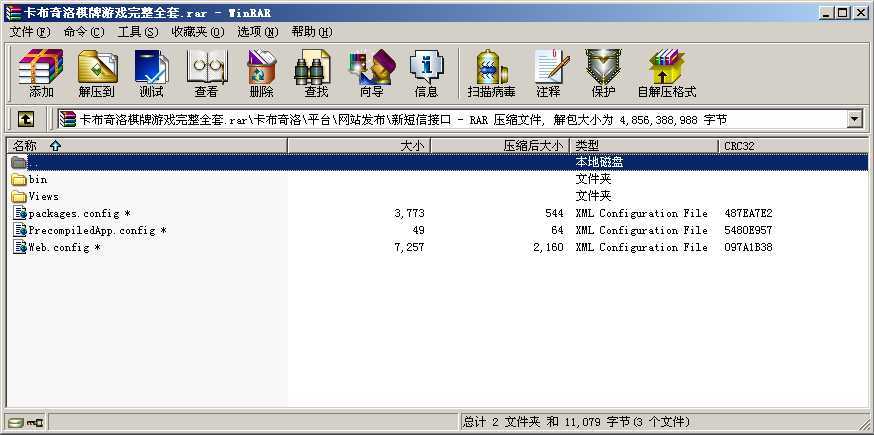Maximize the WinRAR window
874x435 pixels.
tap(843, 12)
